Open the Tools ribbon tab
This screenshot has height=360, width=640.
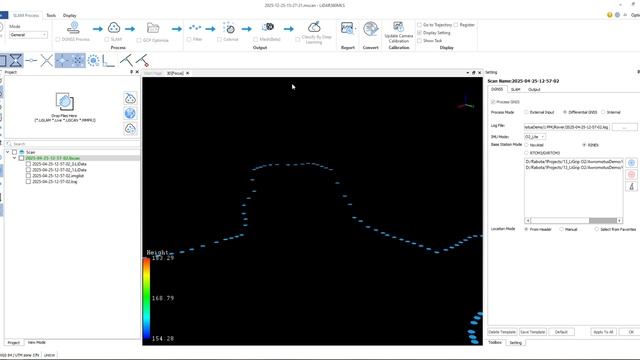[x=51, y=16]
